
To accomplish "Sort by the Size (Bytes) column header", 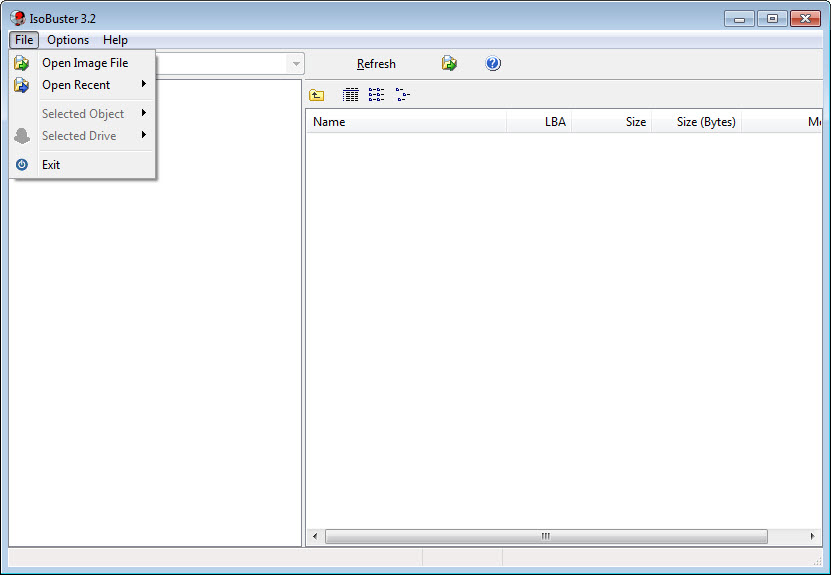I will pyautogui.click(x=696, y=122).
